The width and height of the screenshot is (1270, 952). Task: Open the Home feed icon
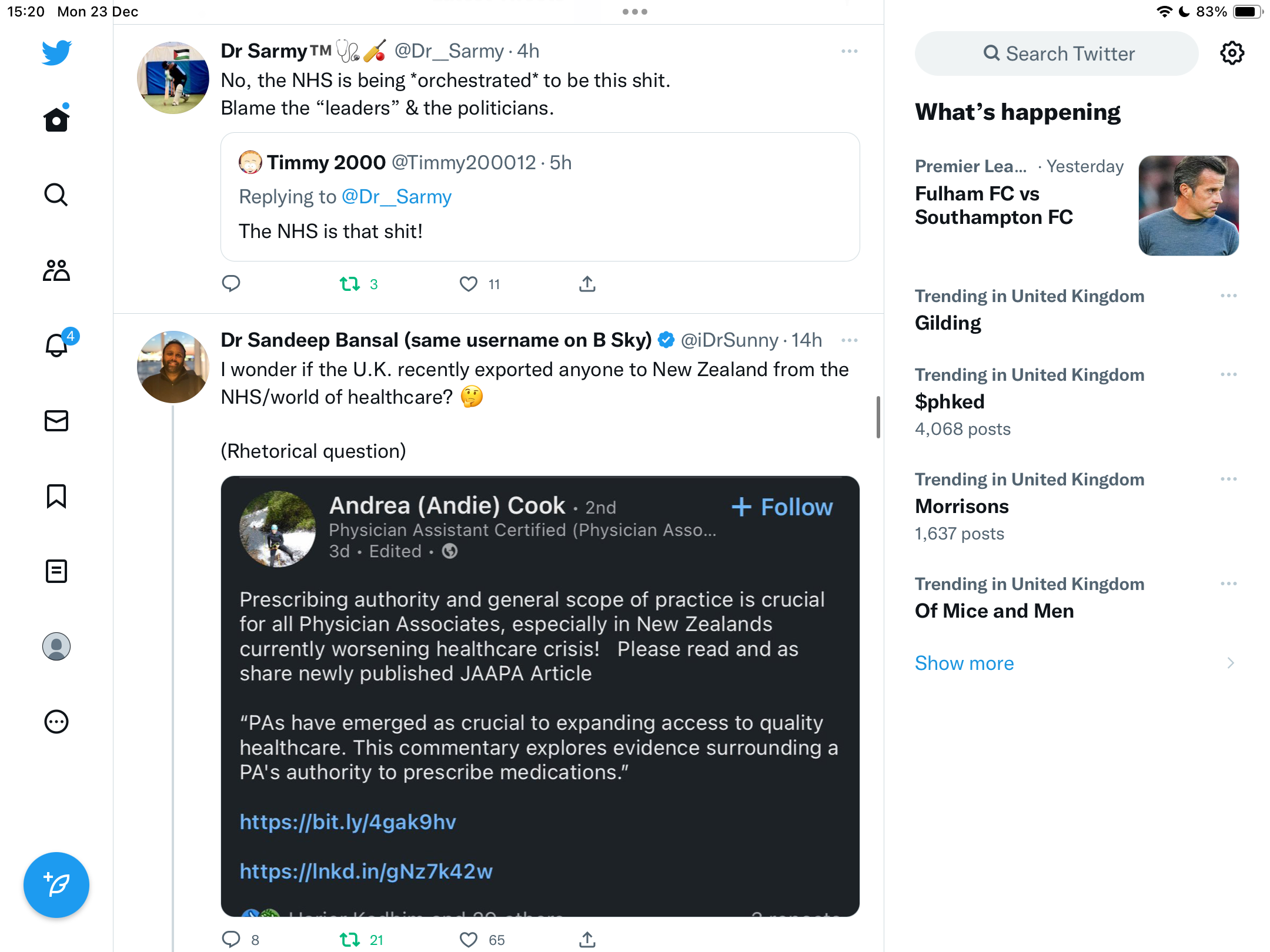click(56, 119)
